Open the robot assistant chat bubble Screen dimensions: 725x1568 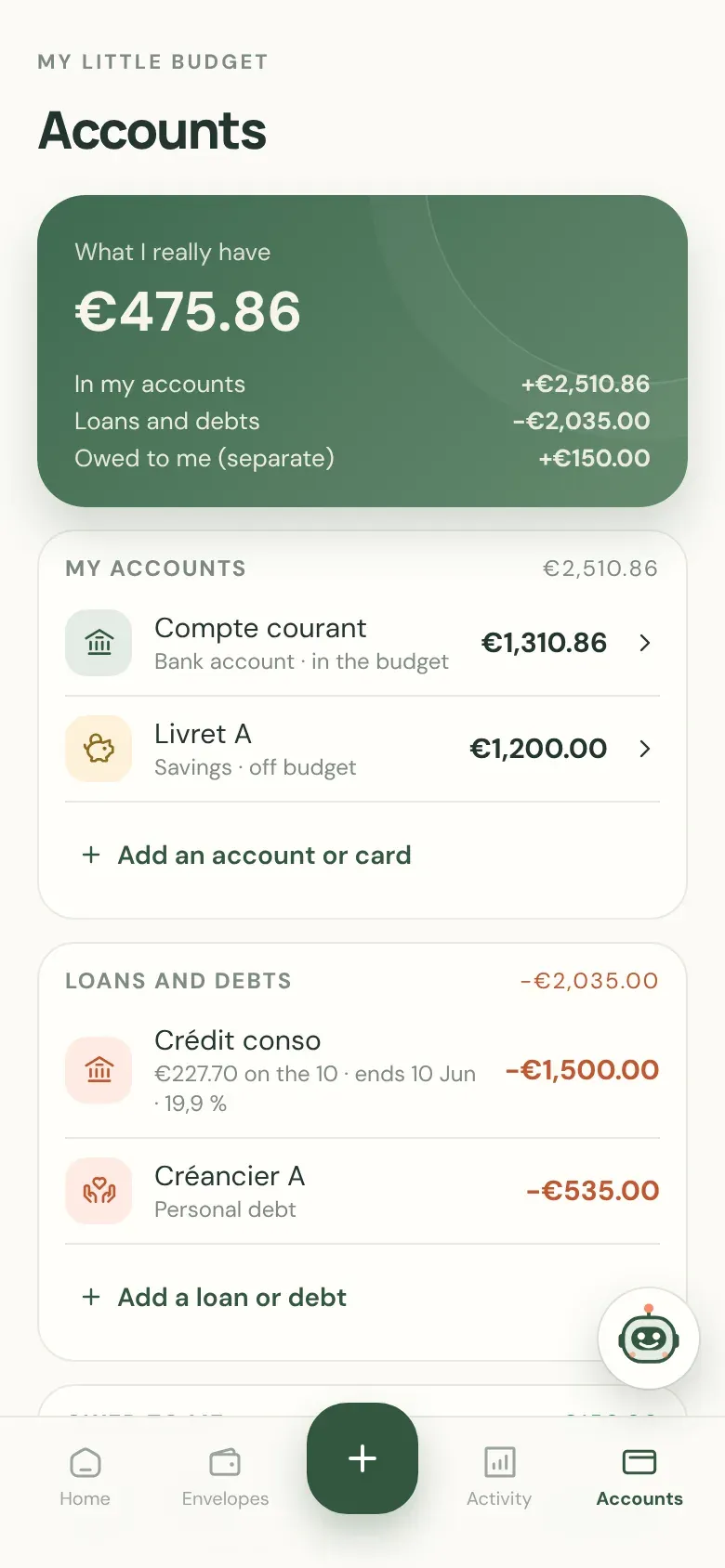pos(648,1339)
